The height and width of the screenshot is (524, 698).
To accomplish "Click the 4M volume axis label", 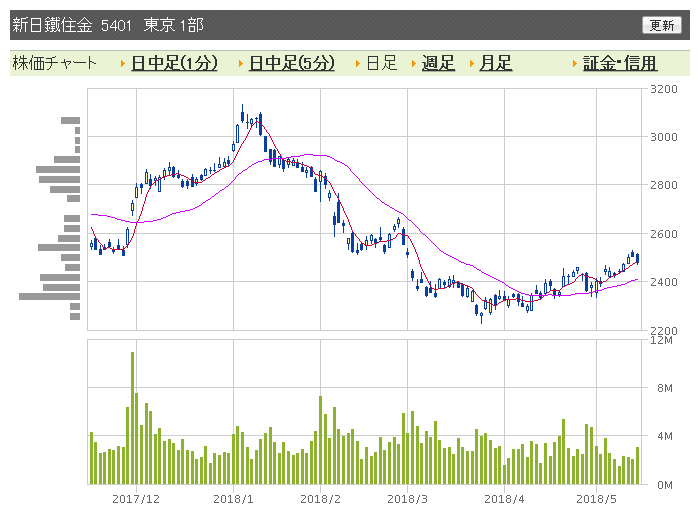I will coord(665,436).
